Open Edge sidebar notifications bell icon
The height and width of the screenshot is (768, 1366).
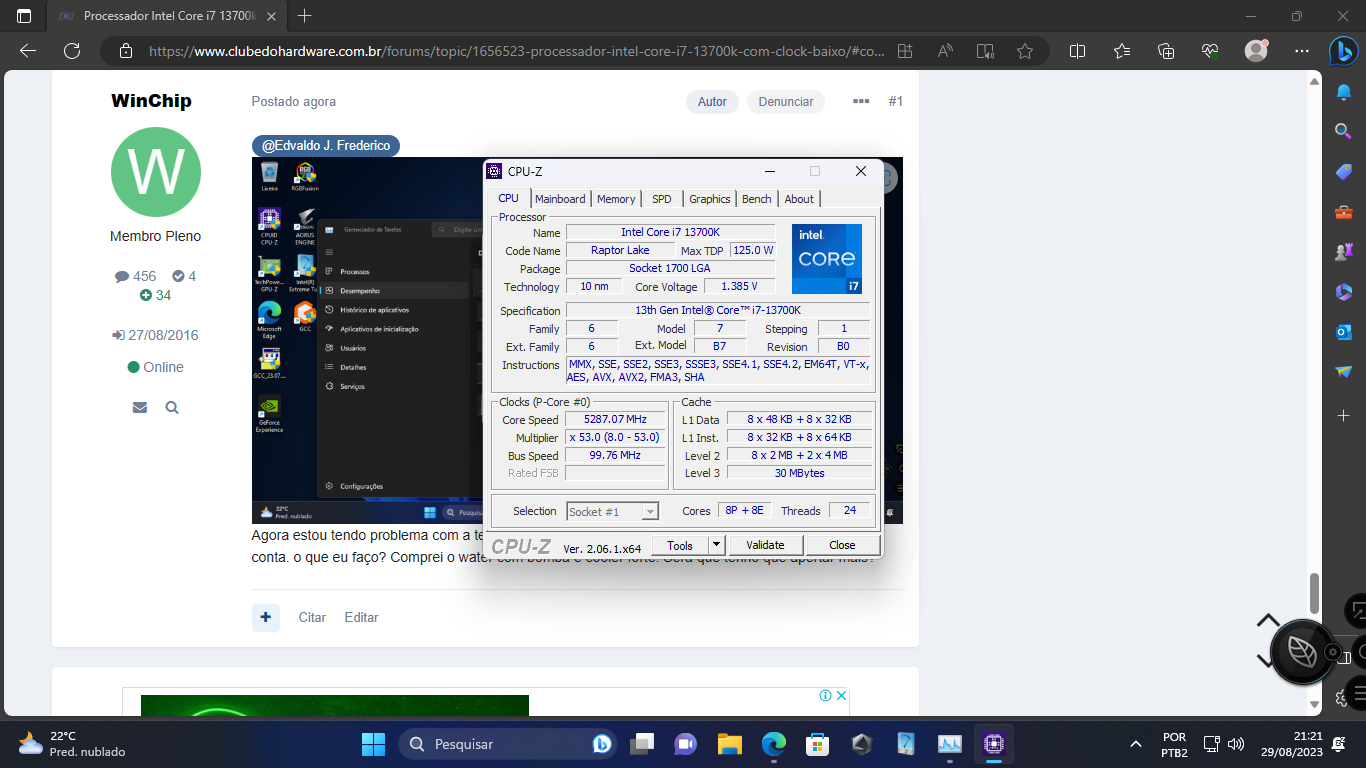1343,92
